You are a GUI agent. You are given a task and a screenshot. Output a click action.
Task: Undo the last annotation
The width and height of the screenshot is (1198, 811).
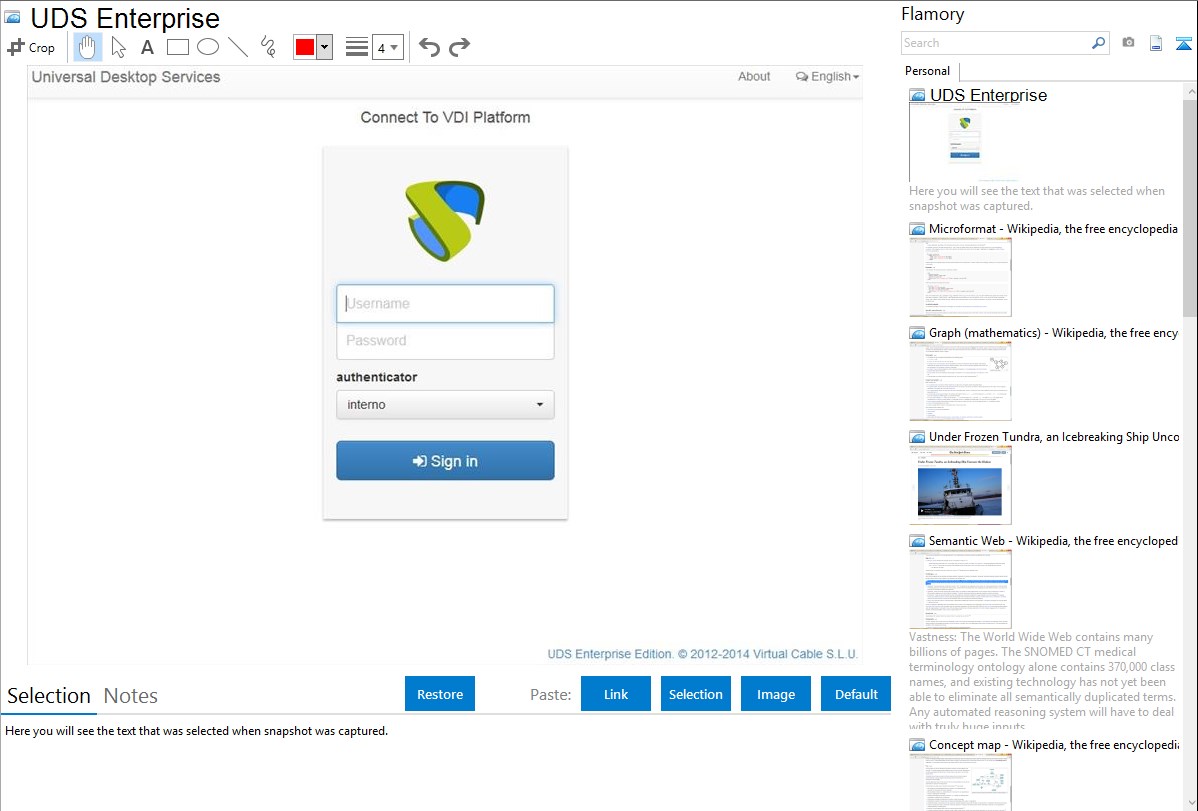click(x=429, y=47)
